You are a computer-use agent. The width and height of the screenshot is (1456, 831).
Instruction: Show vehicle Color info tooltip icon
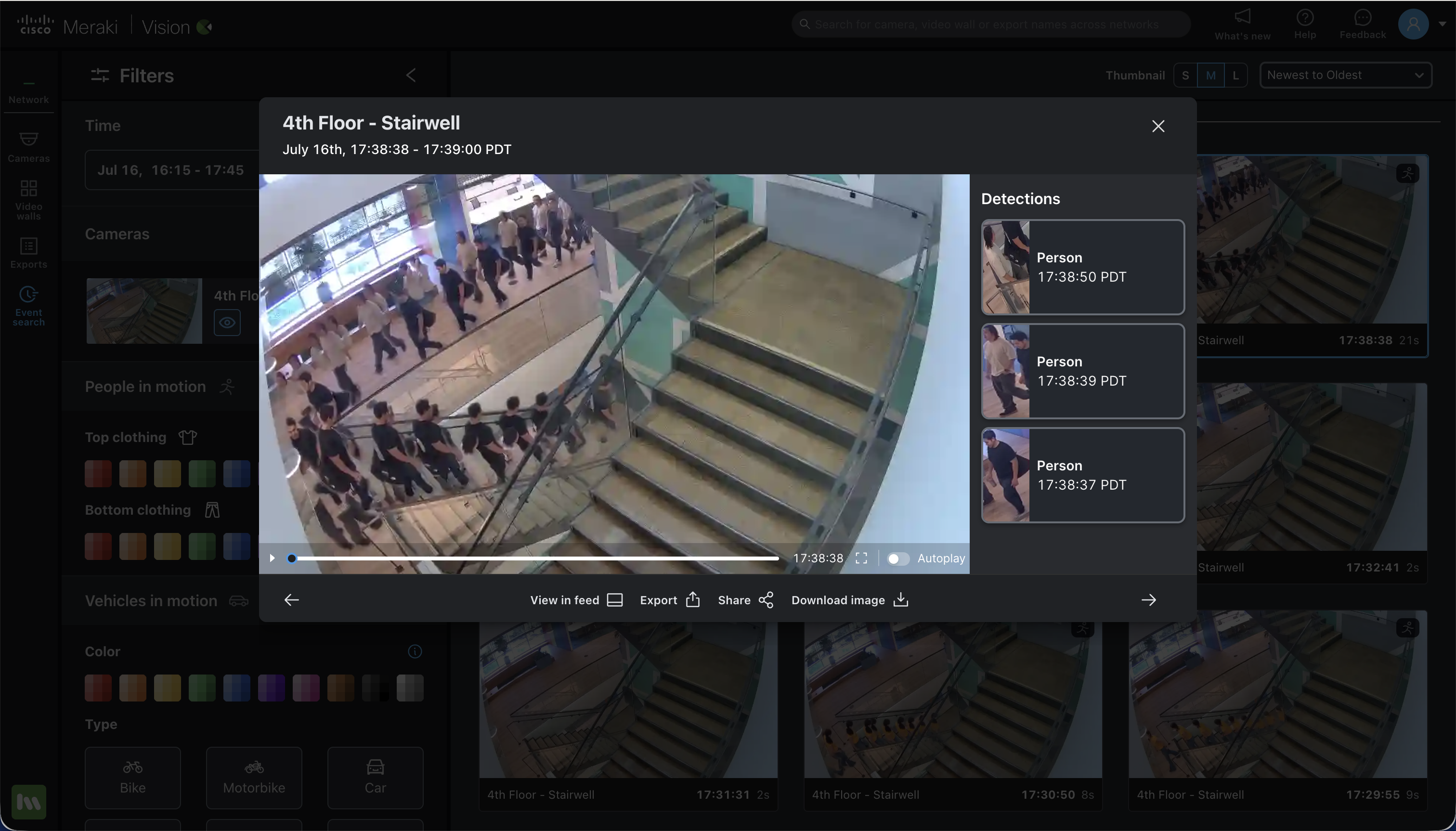(415, 652)
